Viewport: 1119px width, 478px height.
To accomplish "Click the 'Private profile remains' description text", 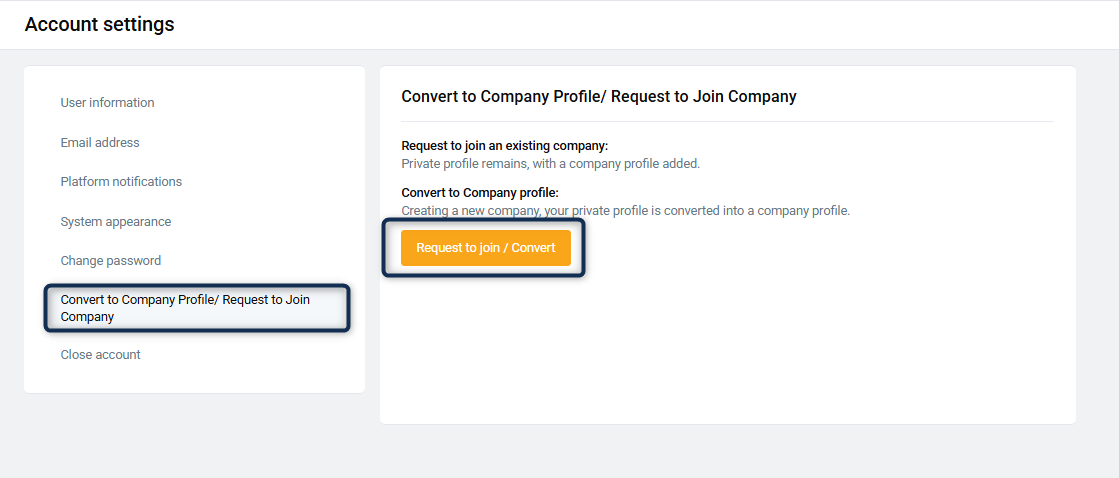I will pyautogui.click(x=550, y=163).
